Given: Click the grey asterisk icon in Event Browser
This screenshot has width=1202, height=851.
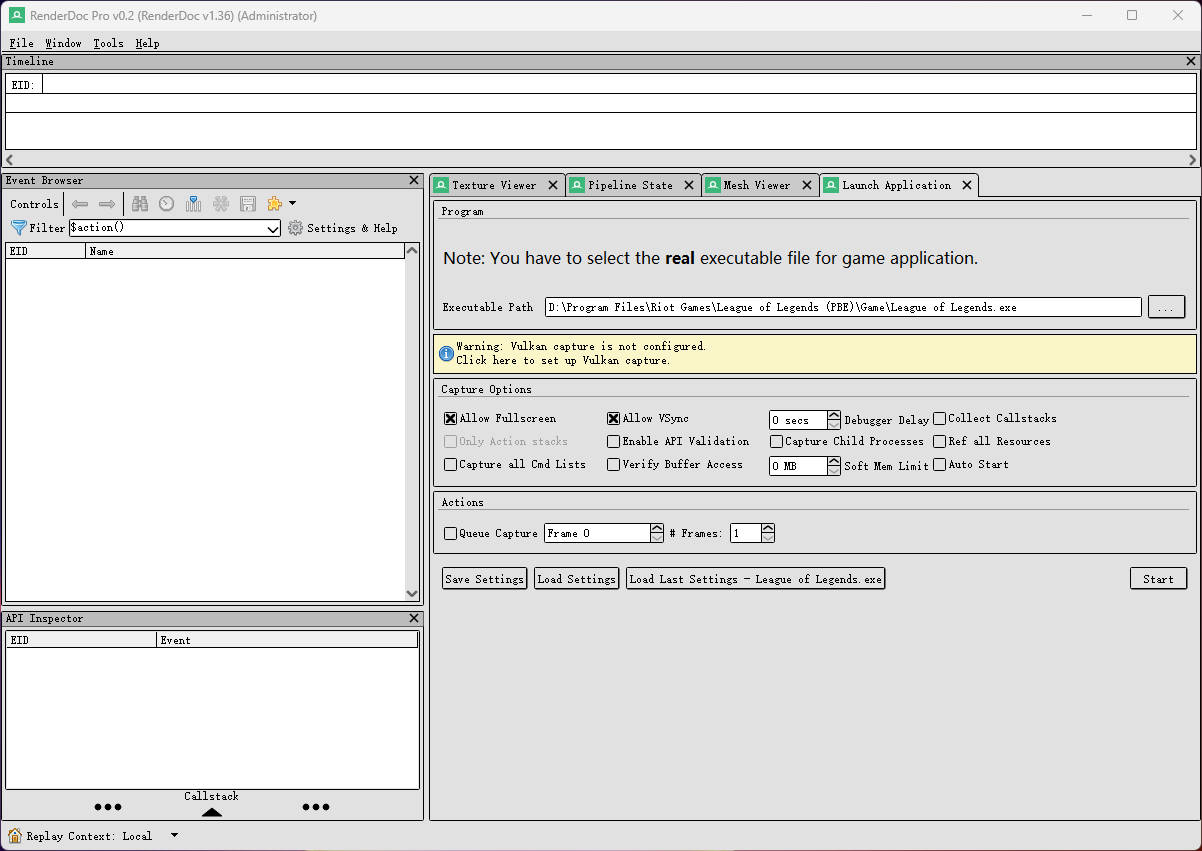Looking at the screenshot, I should pos(221,204).
